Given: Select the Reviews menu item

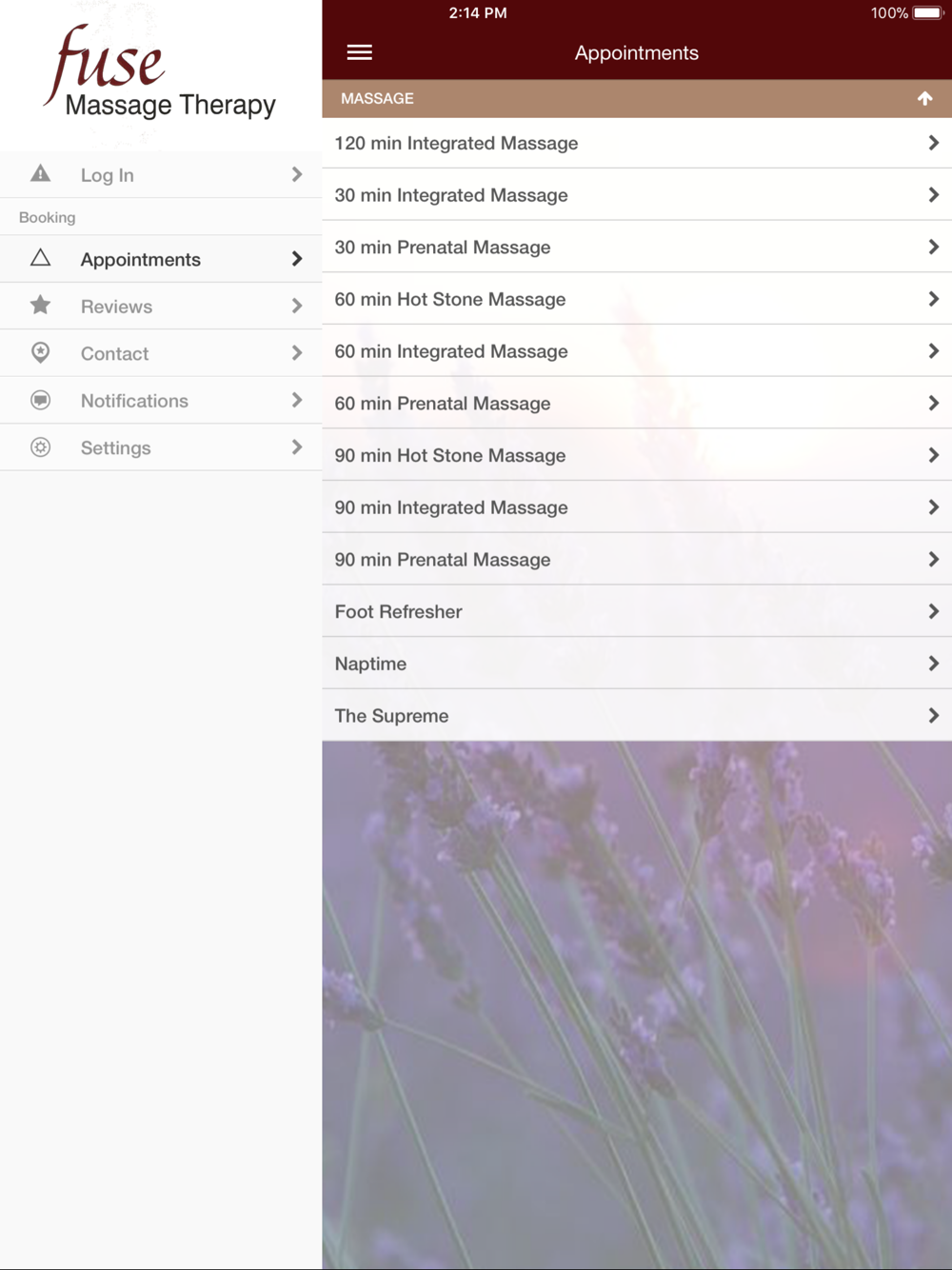Looking at the screenshot, I should [161, 306].
